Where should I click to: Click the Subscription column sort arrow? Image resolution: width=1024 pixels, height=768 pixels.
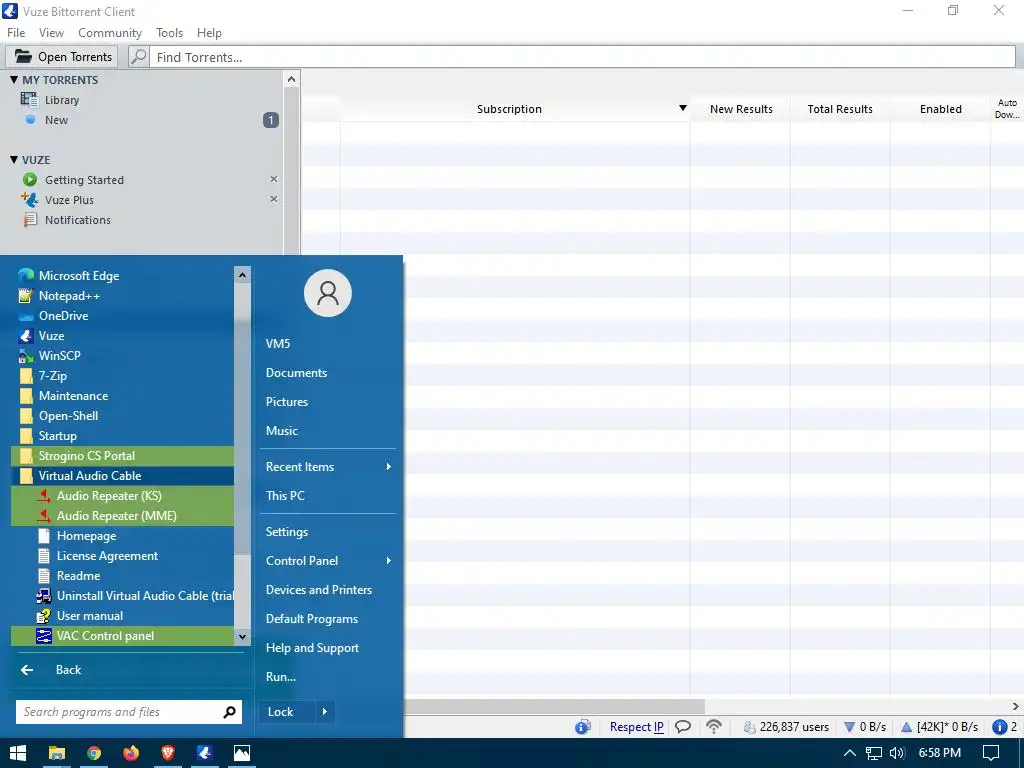[682, 108]
